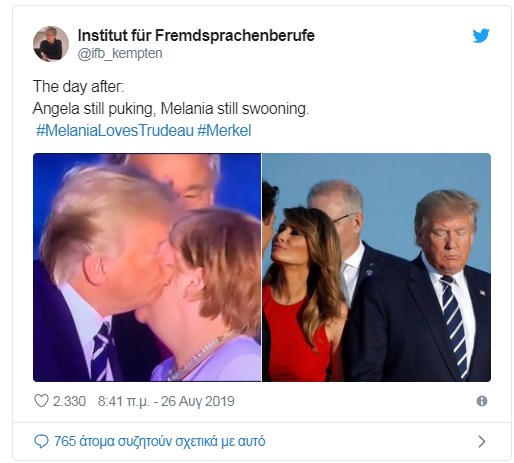Open the Institut für Fremdsprachenberufe profile name
Screen dimensions: 514x463
point(196,35)
